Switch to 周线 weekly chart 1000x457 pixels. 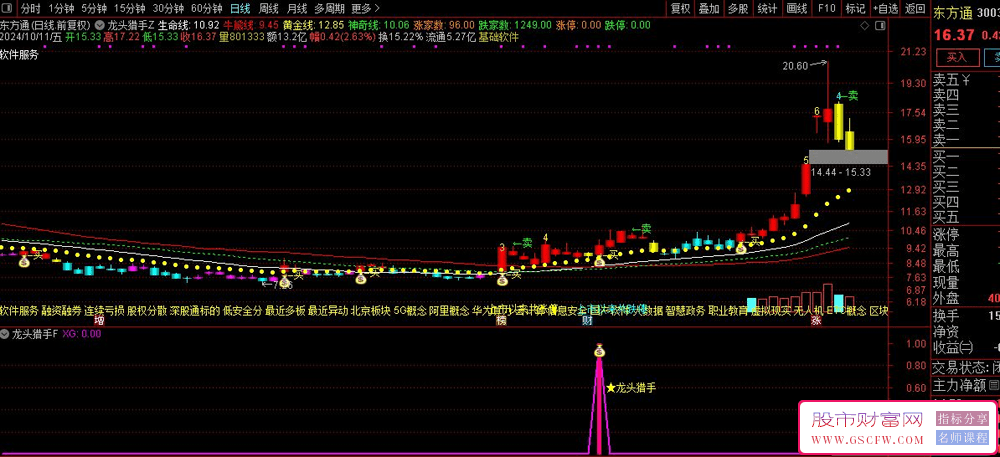pos(268,8)
